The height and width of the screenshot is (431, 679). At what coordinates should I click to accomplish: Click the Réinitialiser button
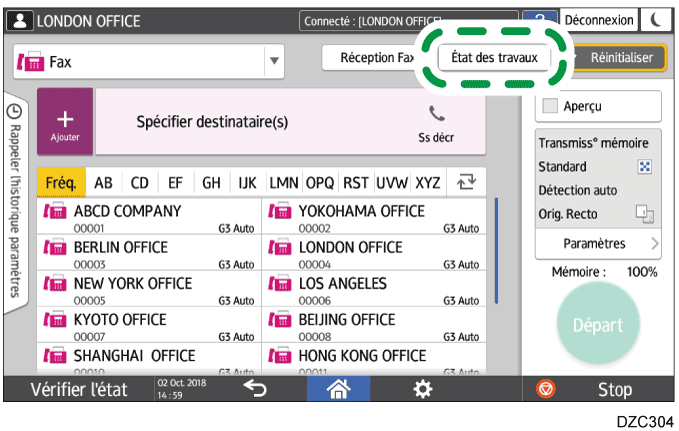click(620, 58)
